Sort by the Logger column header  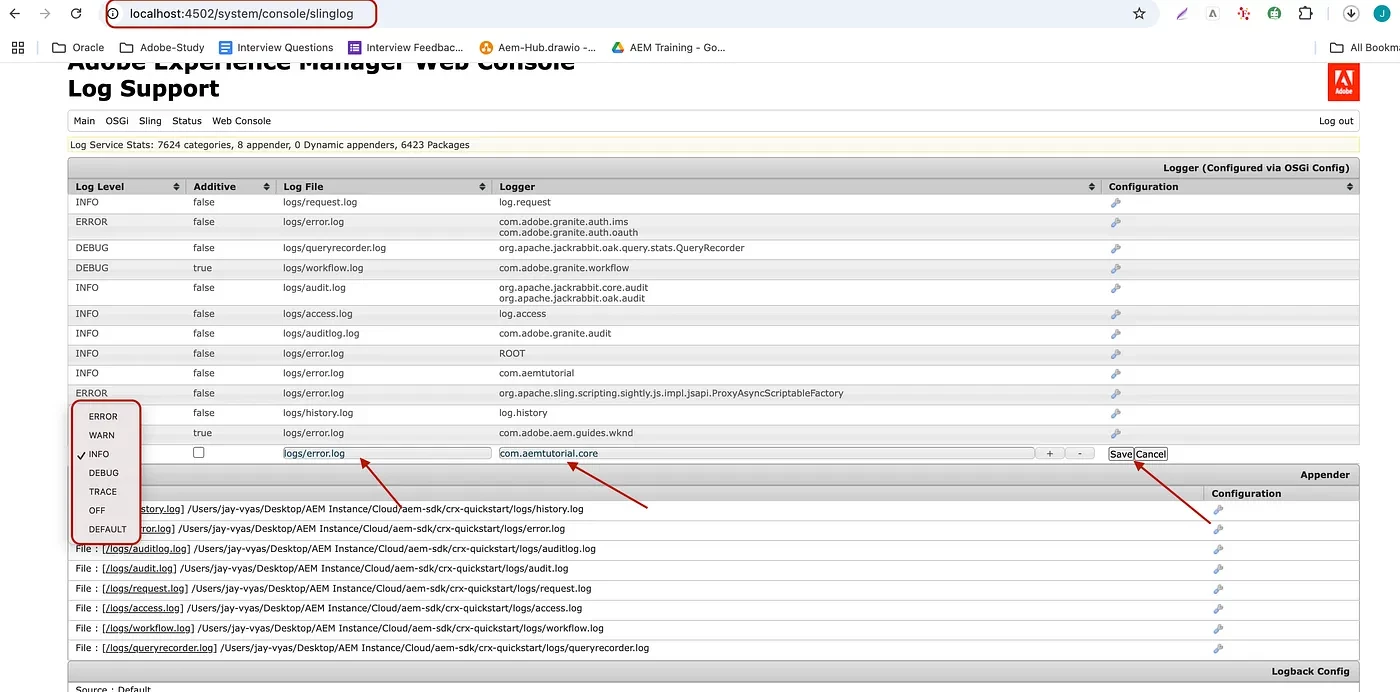point(797,187)
